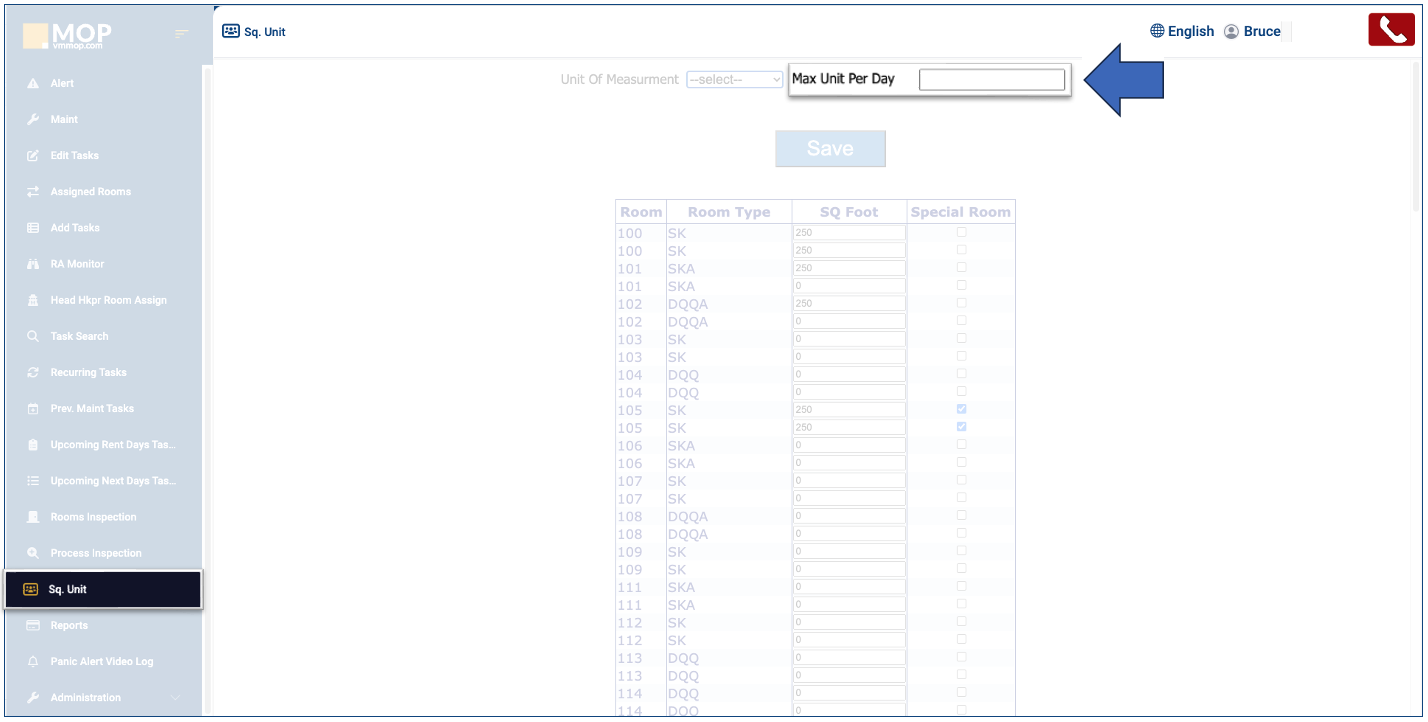Open the Bruce user account menu

(1252, 31)
